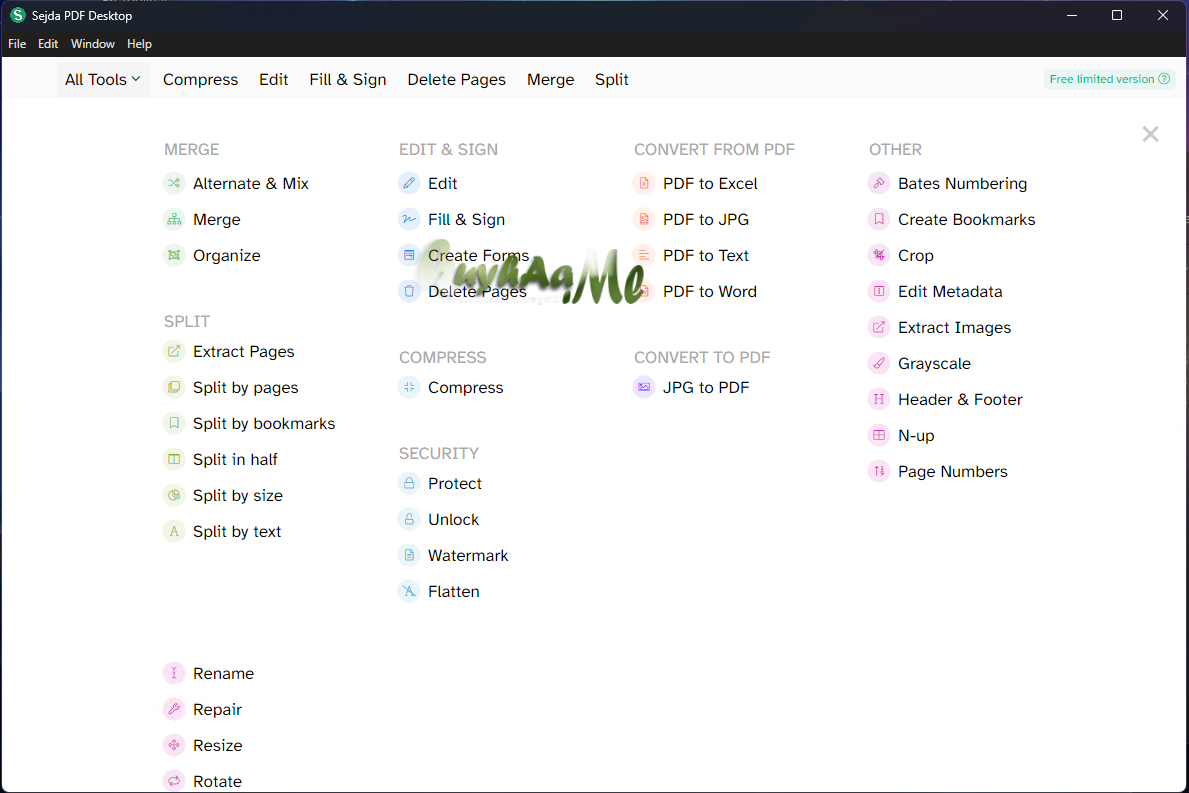Image resolution: width=1189 pixels, height=793 pixels.
Task: Click the Split by bookmarks icon
Action: click(x=174, y=423)
